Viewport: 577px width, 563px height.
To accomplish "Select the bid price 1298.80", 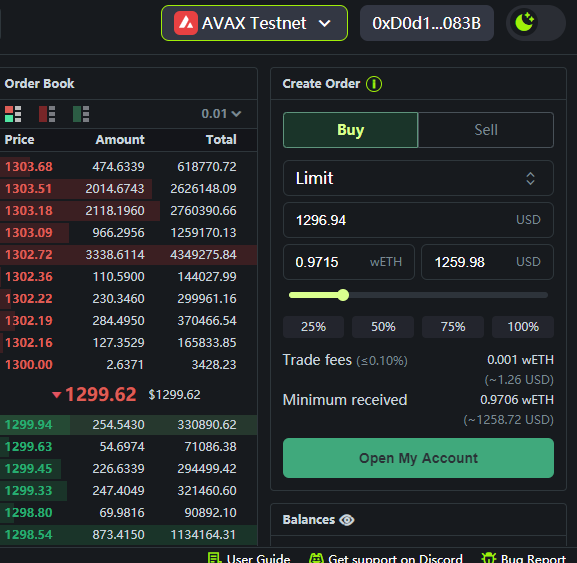I will tap(29, 513).
